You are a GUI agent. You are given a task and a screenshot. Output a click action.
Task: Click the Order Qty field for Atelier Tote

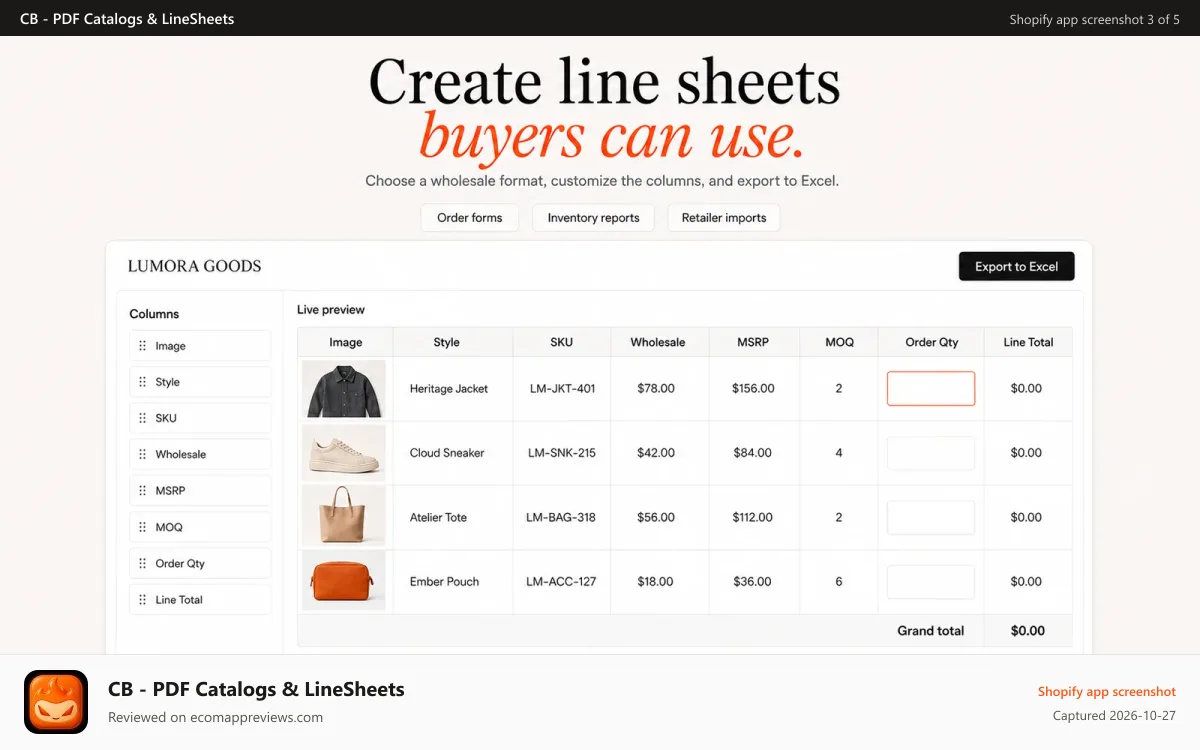[x=931, y=517]
